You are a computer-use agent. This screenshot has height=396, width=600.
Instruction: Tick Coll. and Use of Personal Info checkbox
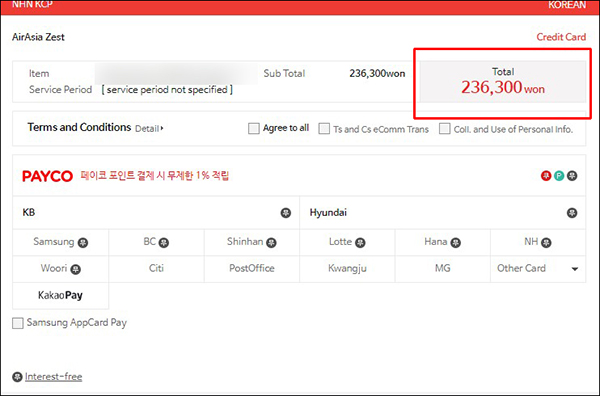coord(445,128)
